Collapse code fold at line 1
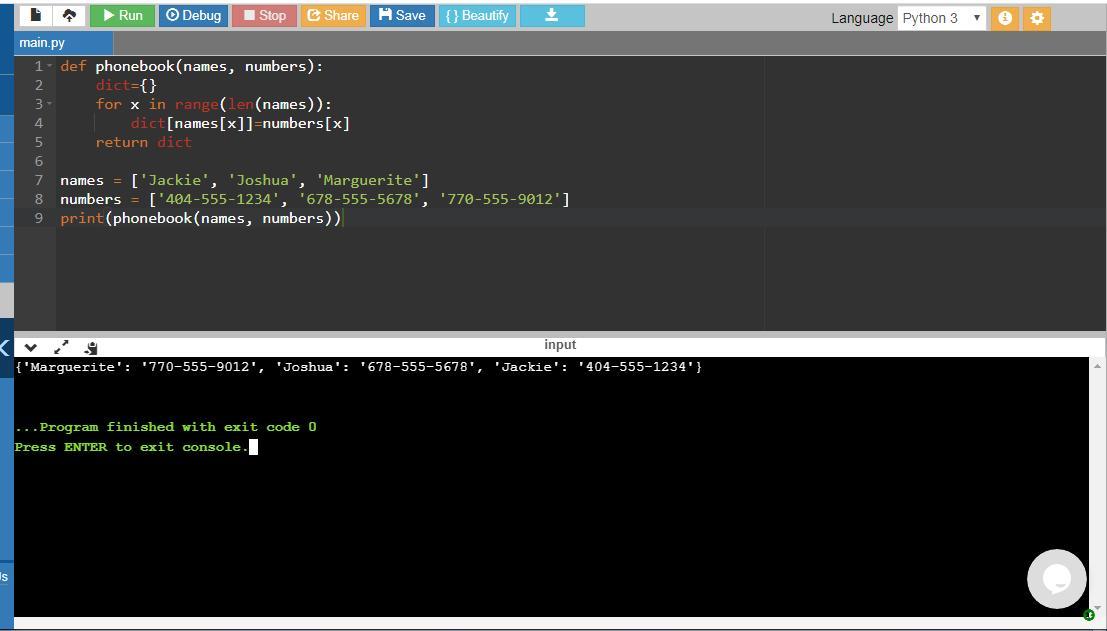The image size is (1107, 631). (49, 66)
